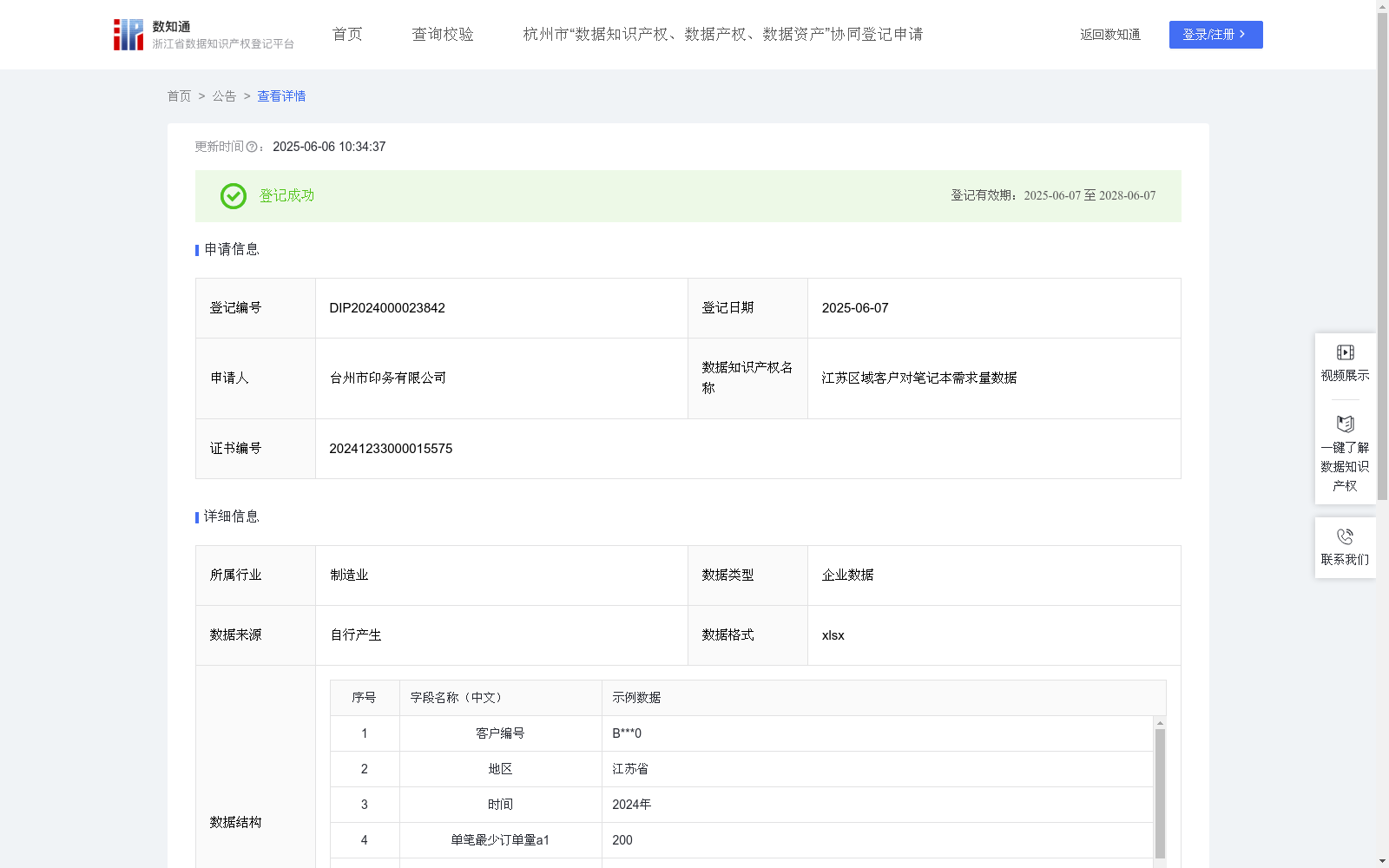Select registration number DIP2024000023842
The image size is (1389, 868).
click(x=387, y=308)
